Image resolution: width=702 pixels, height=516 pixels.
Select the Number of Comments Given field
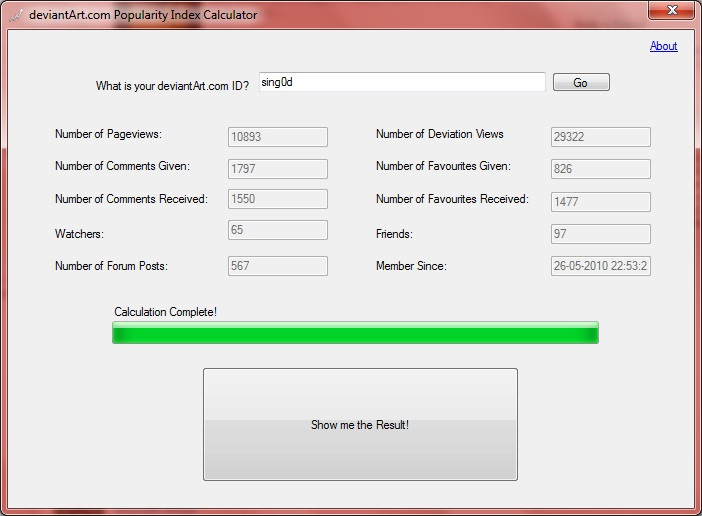(278, 169)
